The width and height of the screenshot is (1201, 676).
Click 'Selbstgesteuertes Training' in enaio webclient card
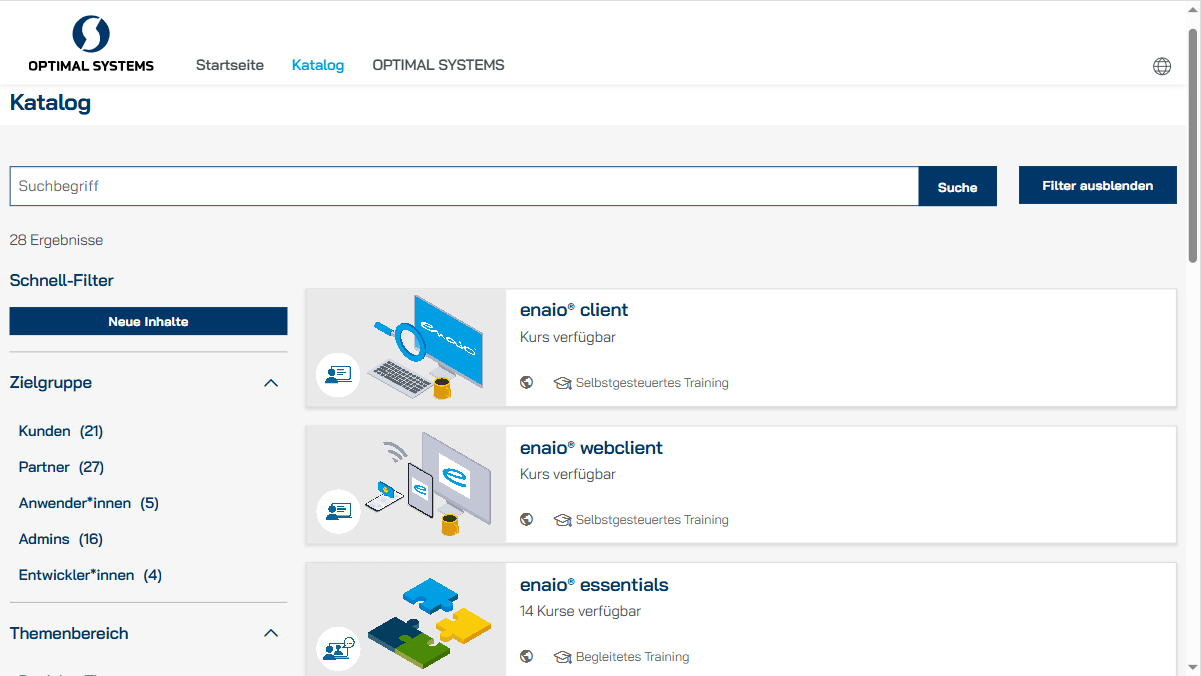(652, 520)
